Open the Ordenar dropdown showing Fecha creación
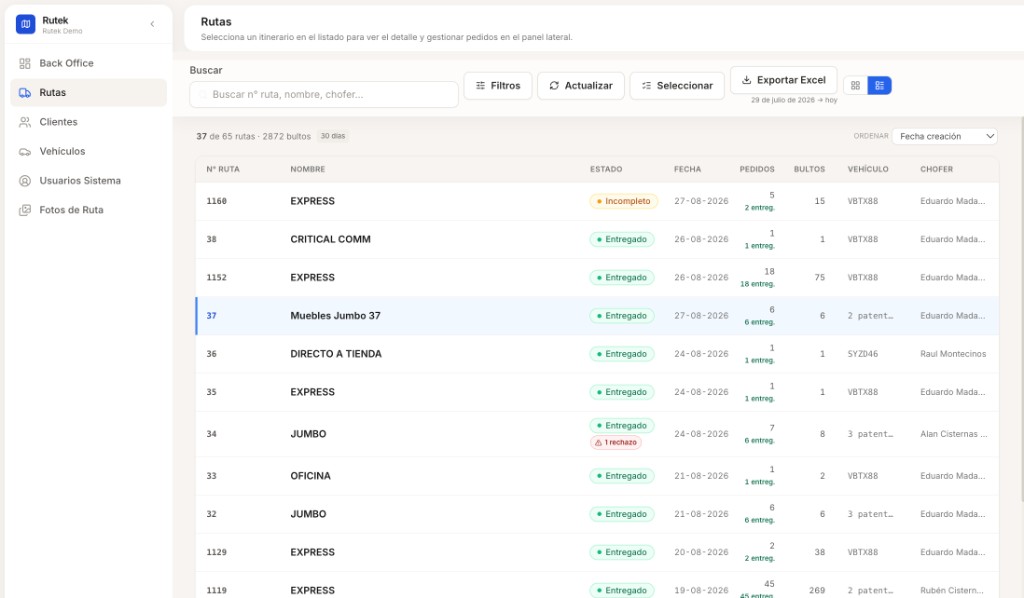The image size is (1024, 598). (x=944, y=136)
